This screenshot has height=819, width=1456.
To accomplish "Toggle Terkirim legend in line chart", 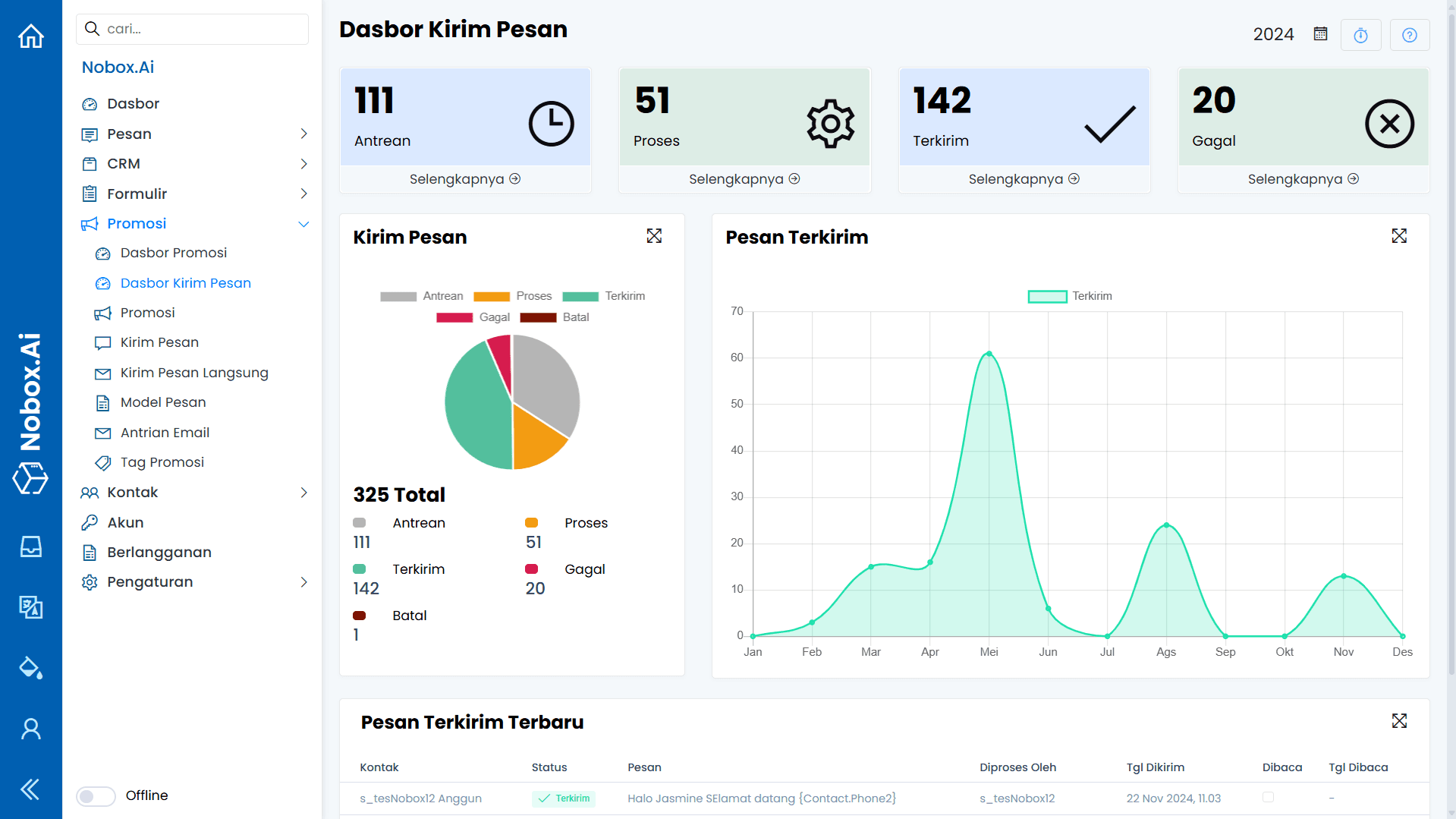I will pos(1069,296).
